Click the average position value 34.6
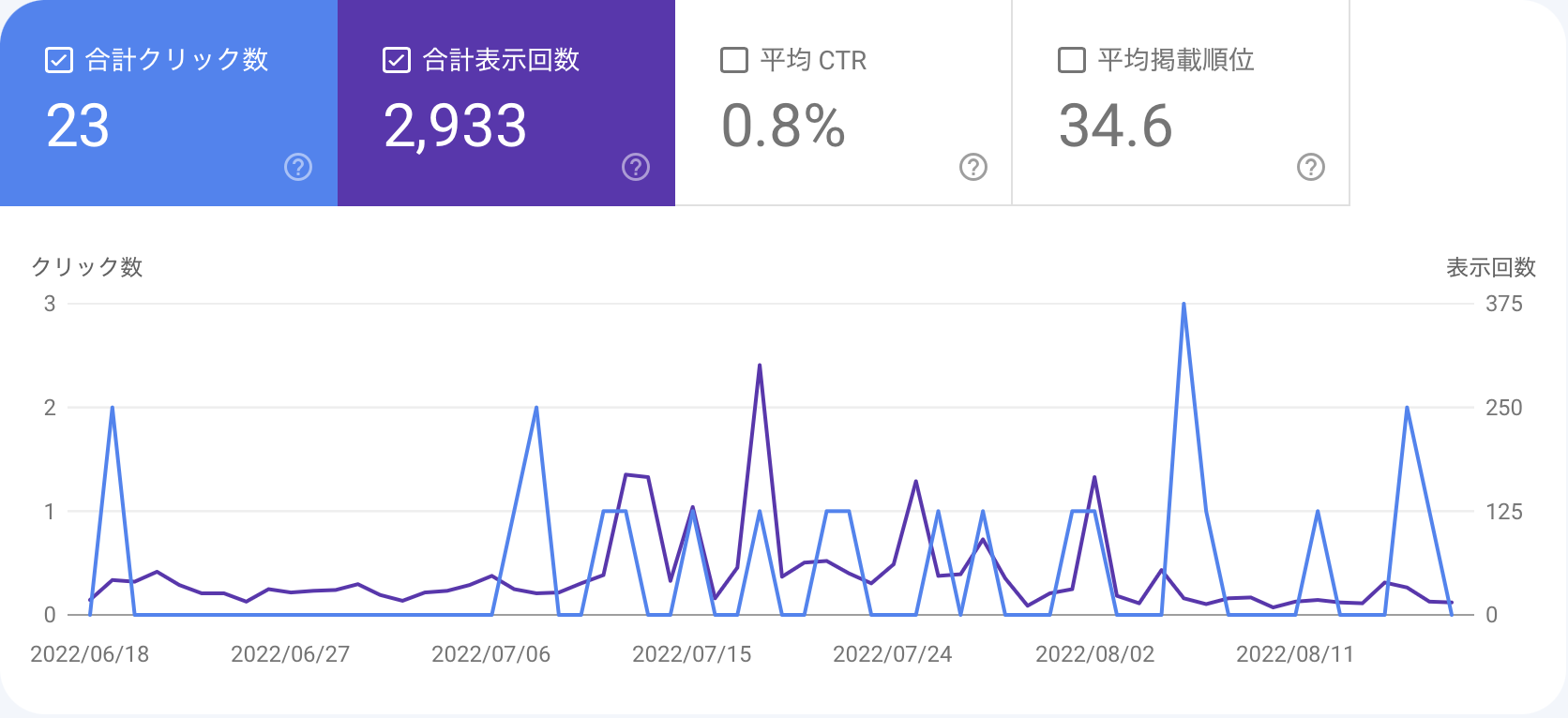Screen dimensions: 1568x718 pos(1116,126)
